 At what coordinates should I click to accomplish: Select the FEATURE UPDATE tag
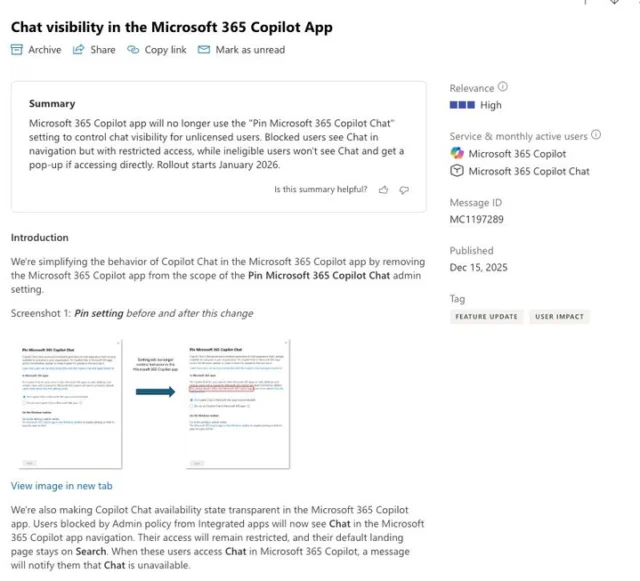coord(486,317)
